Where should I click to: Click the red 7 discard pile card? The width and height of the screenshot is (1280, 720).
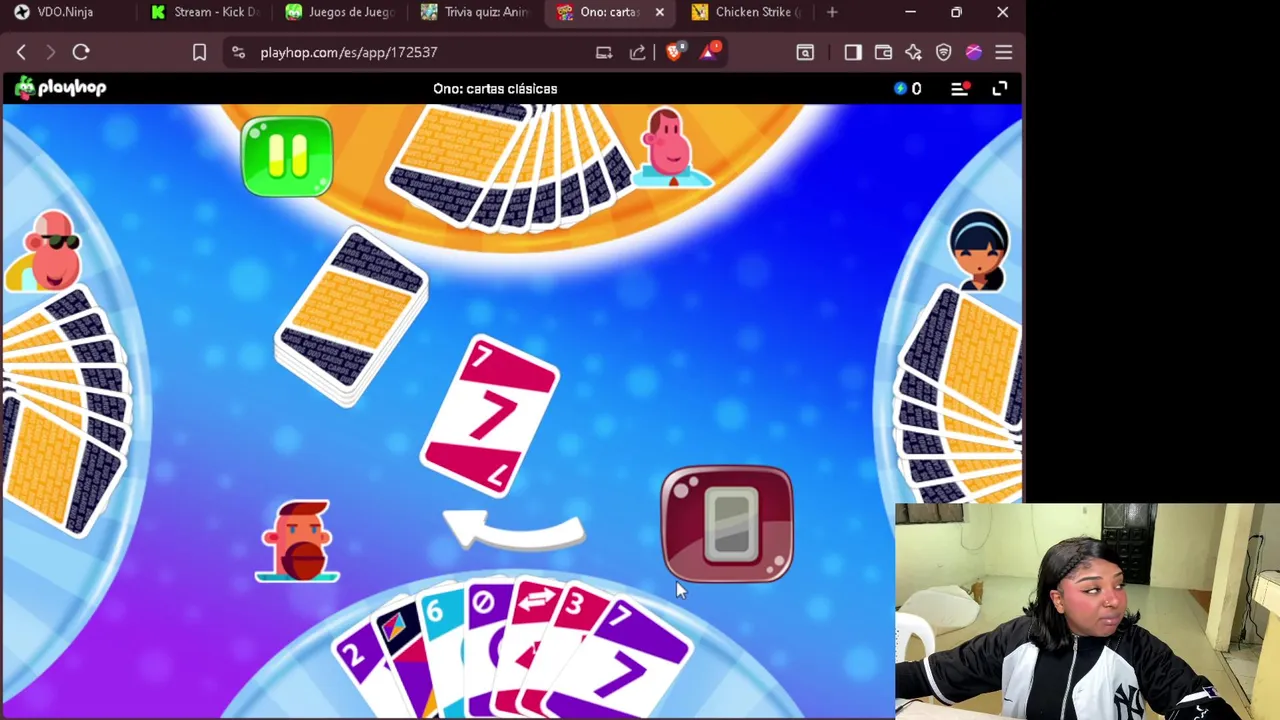(490, 415)
